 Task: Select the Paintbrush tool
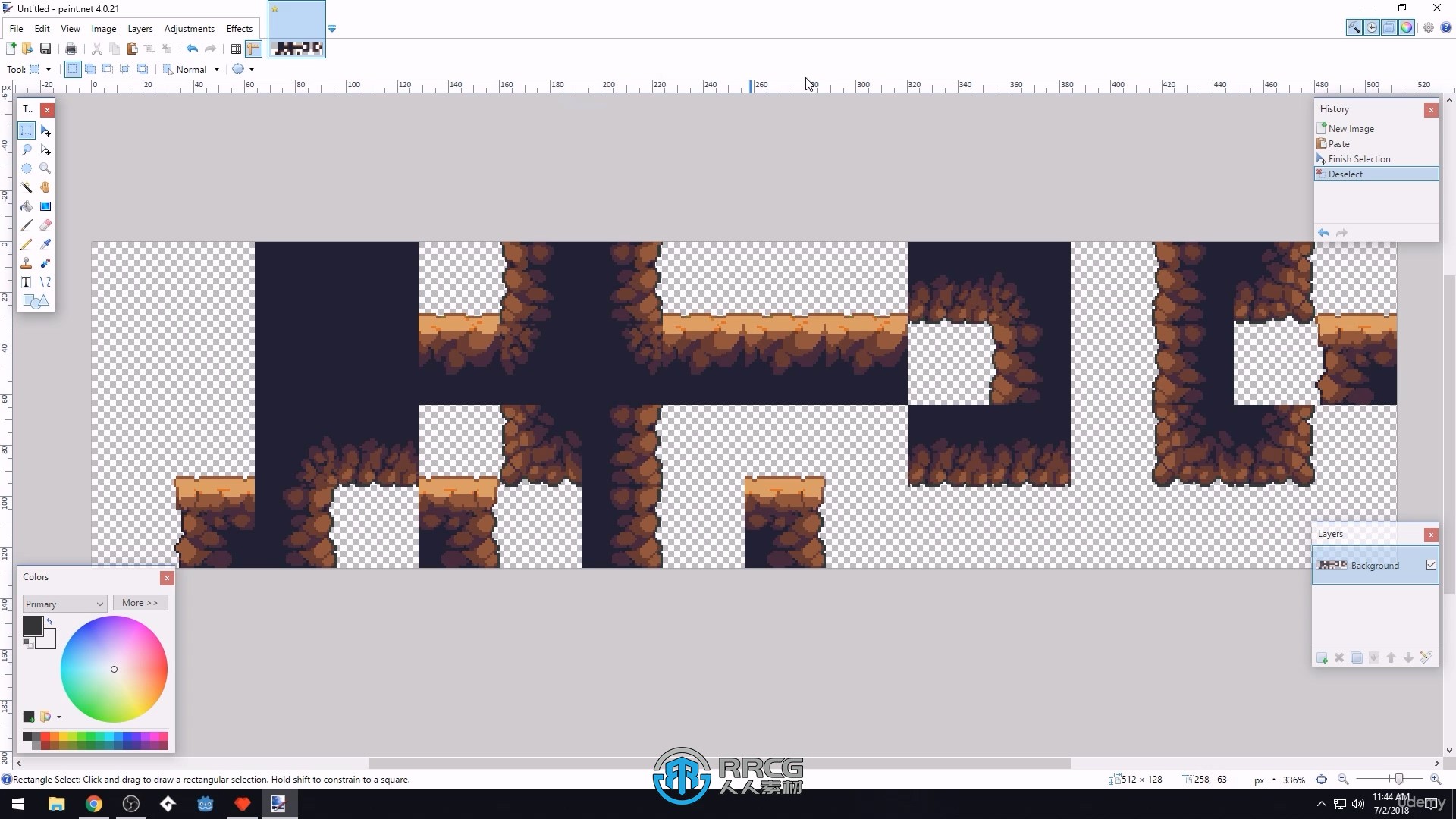(27, 225)
